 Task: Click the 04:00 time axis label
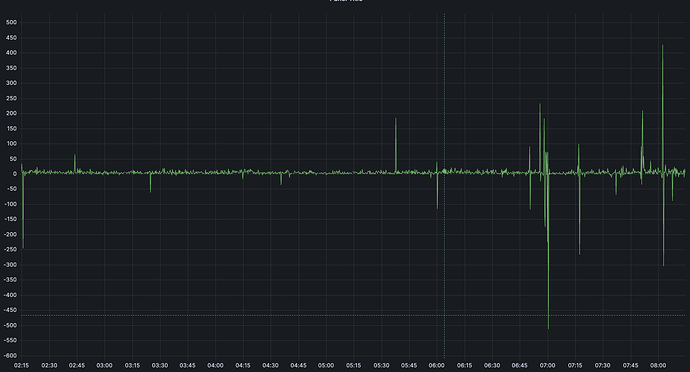[215, 365]
